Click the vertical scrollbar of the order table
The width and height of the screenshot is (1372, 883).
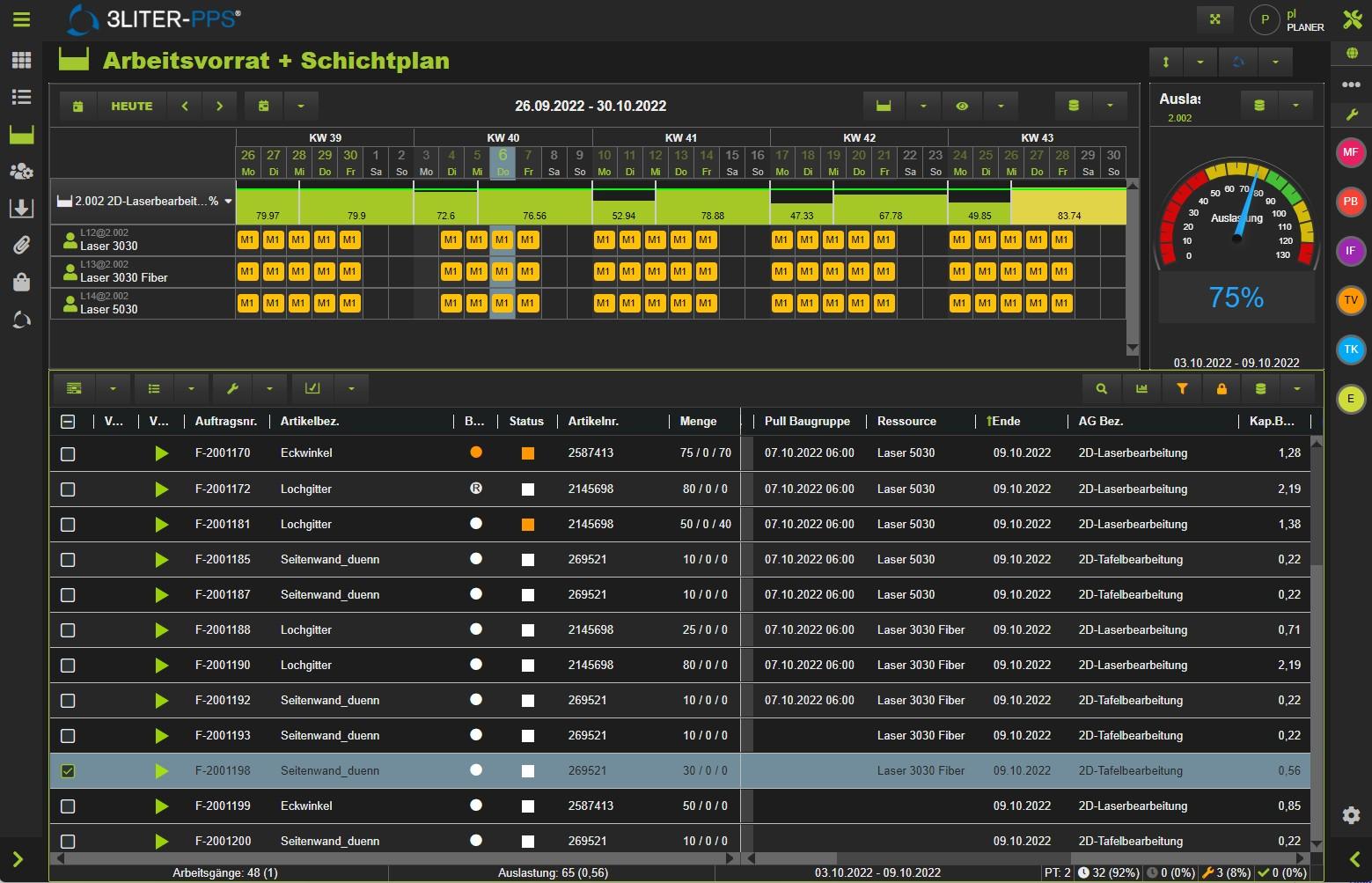(x=1317, y=643)
